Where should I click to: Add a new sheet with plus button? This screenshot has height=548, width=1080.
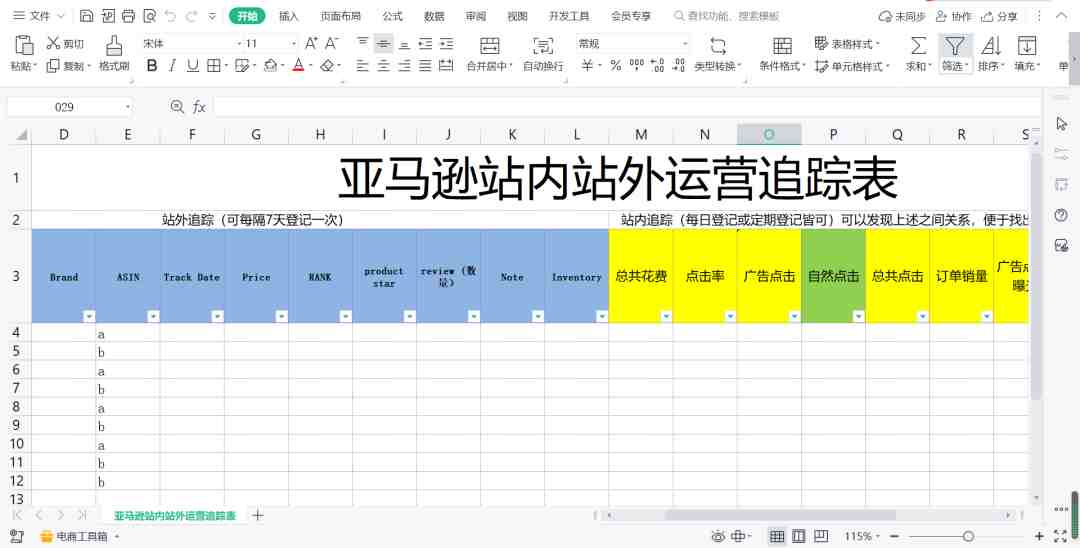(258, 515)
